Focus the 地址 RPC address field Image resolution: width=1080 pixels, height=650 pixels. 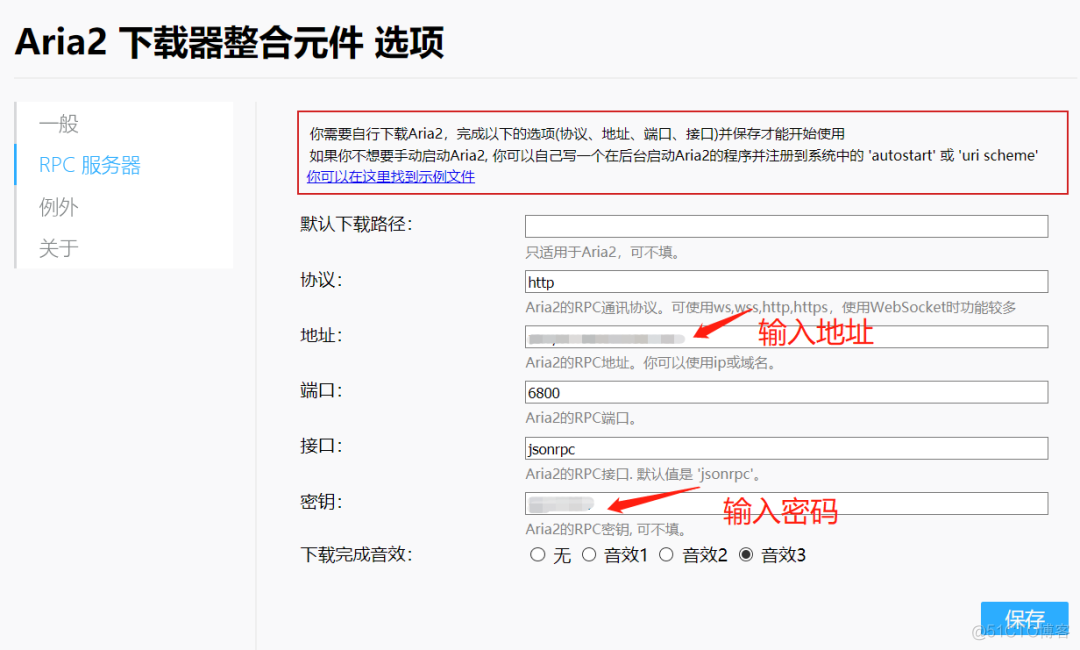pos(786,337)
